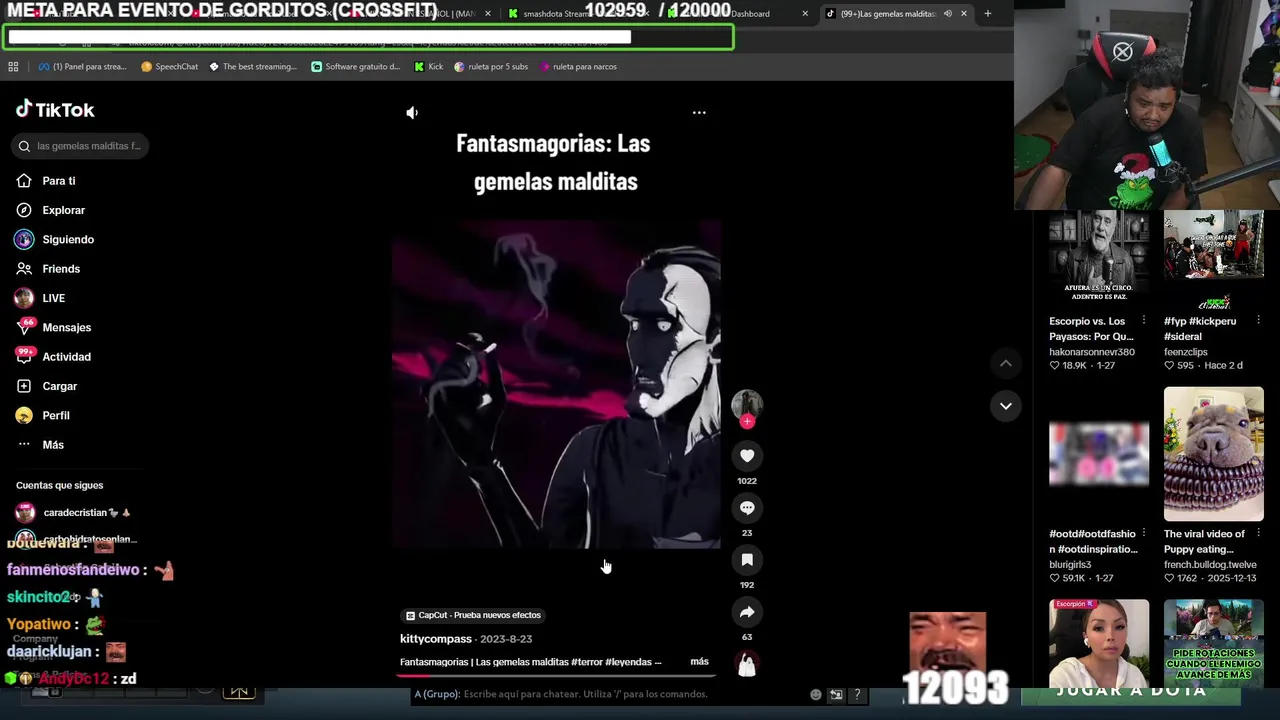Open the 'The best streaming...' bookmark

coord(253,67)
